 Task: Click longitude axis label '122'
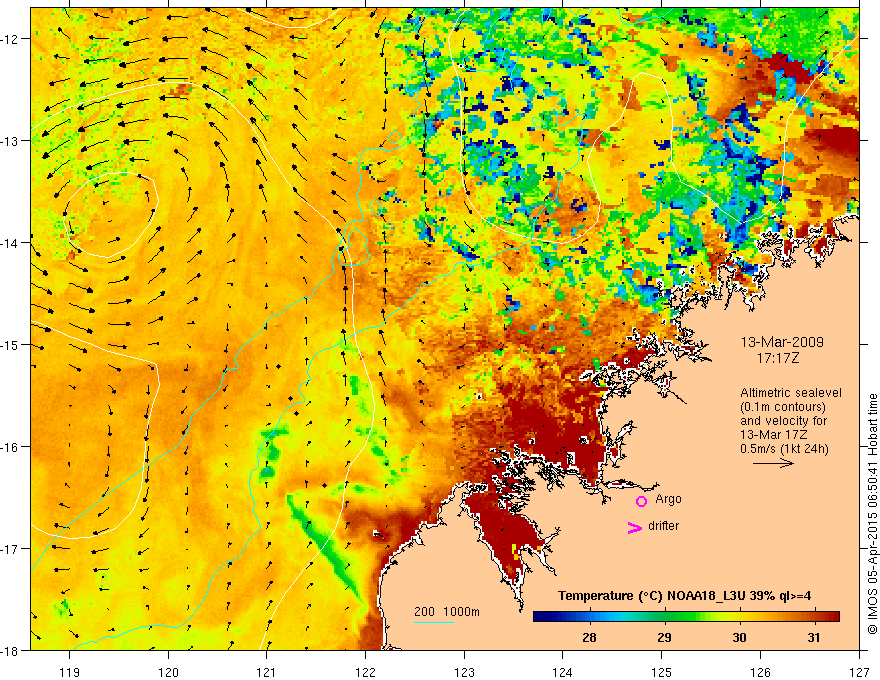(x=365, y=672)
